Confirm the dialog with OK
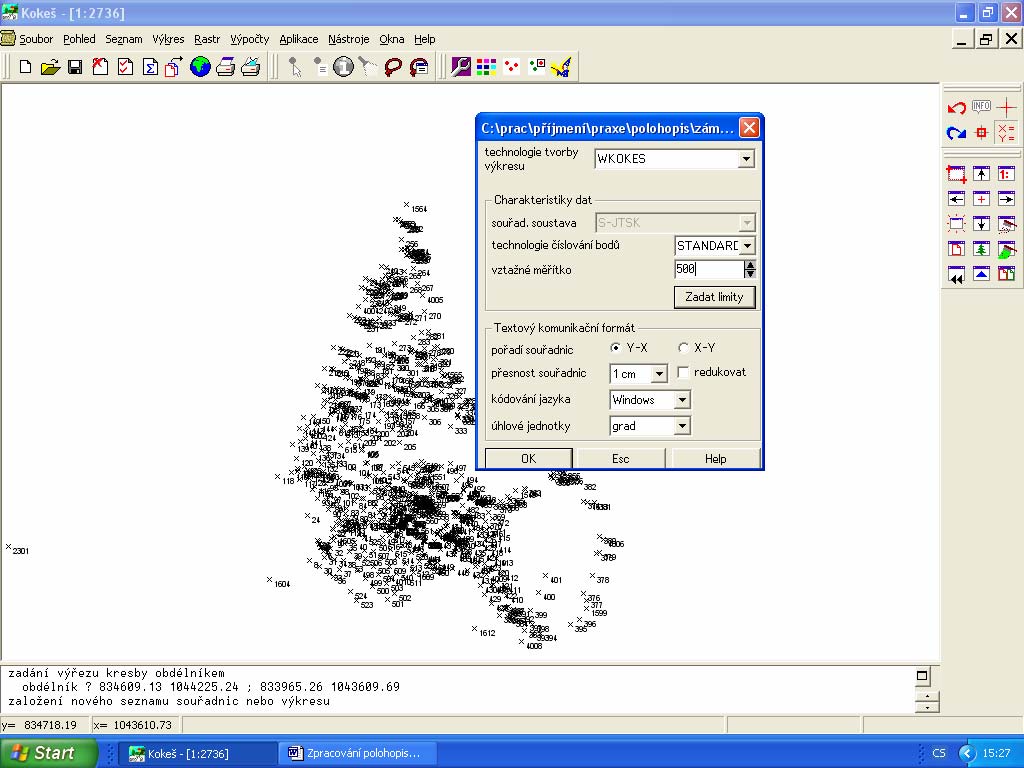The image size is (1024, 768). tap(528, 458)
